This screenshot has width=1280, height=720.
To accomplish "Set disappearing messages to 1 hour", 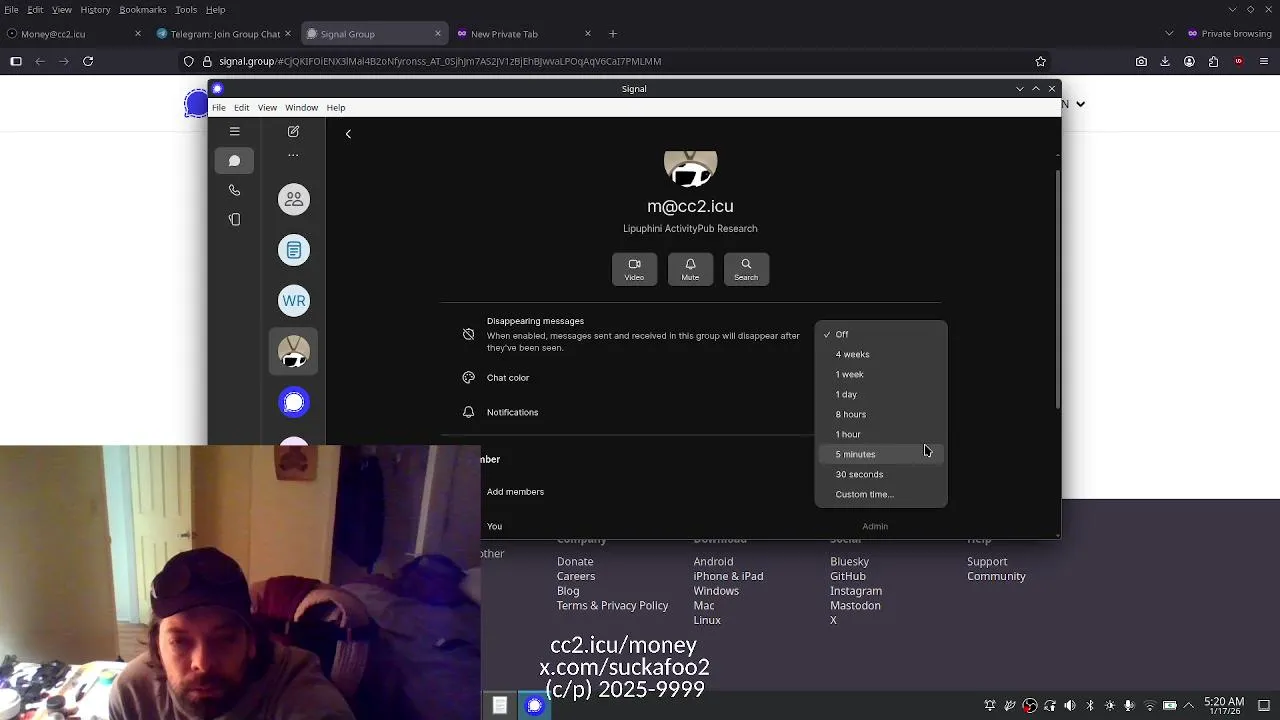I will tap(880, 434).
